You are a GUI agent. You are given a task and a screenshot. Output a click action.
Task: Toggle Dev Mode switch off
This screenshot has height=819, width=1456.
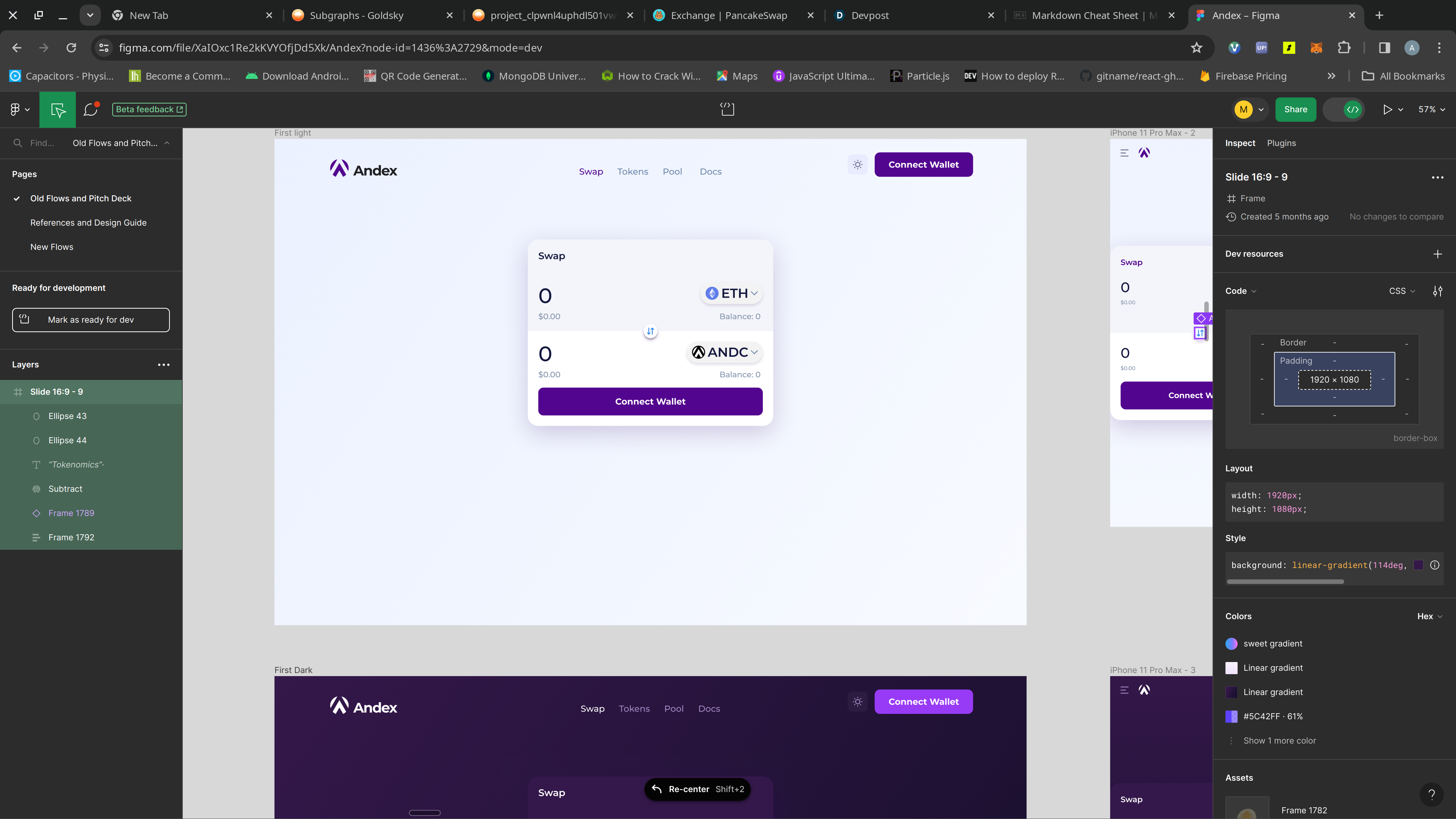pos(1345,110)
